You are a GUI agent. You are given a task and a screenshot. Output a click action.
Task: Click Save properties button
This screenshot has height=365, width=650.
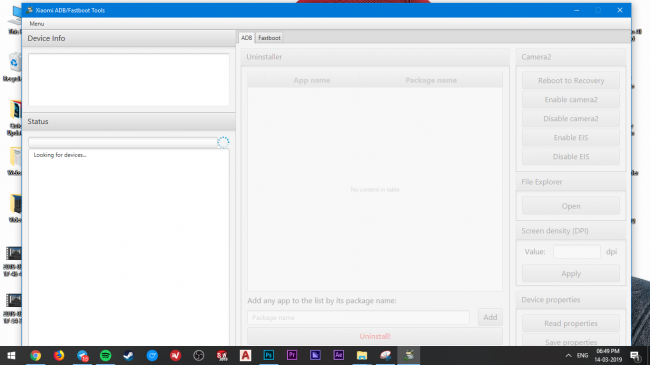(571, 340)
